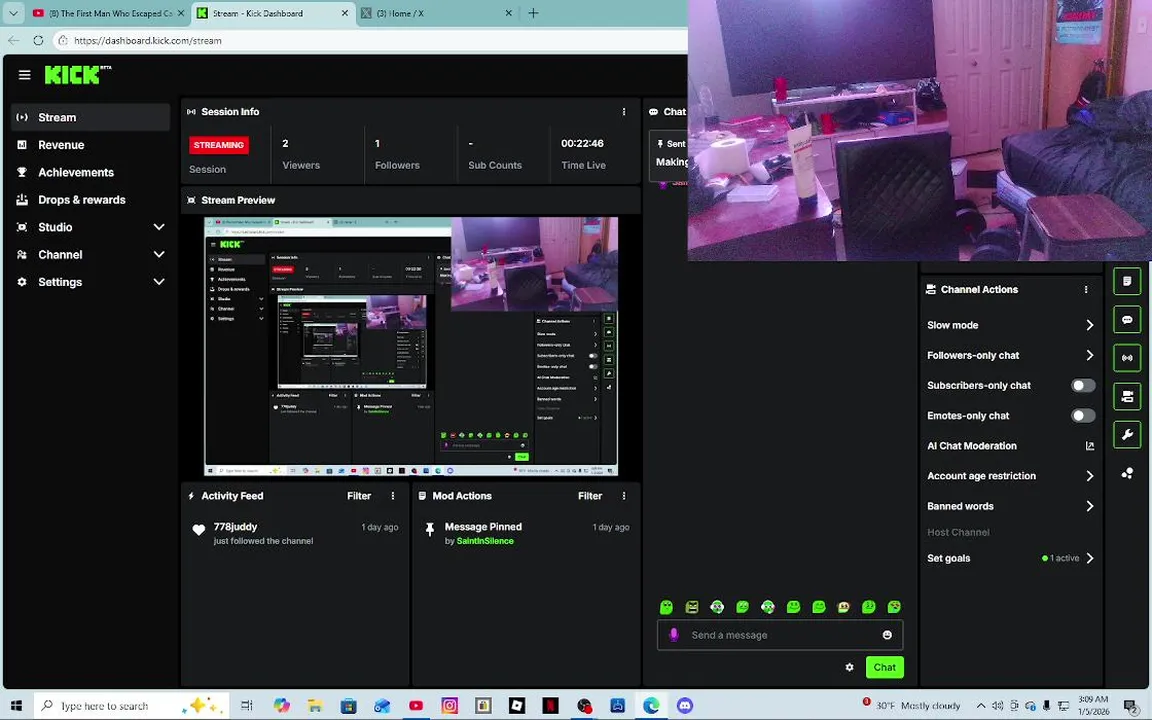Click the purple identity icon in message box
1152x720 pixels.
click(x=674, y=635)
